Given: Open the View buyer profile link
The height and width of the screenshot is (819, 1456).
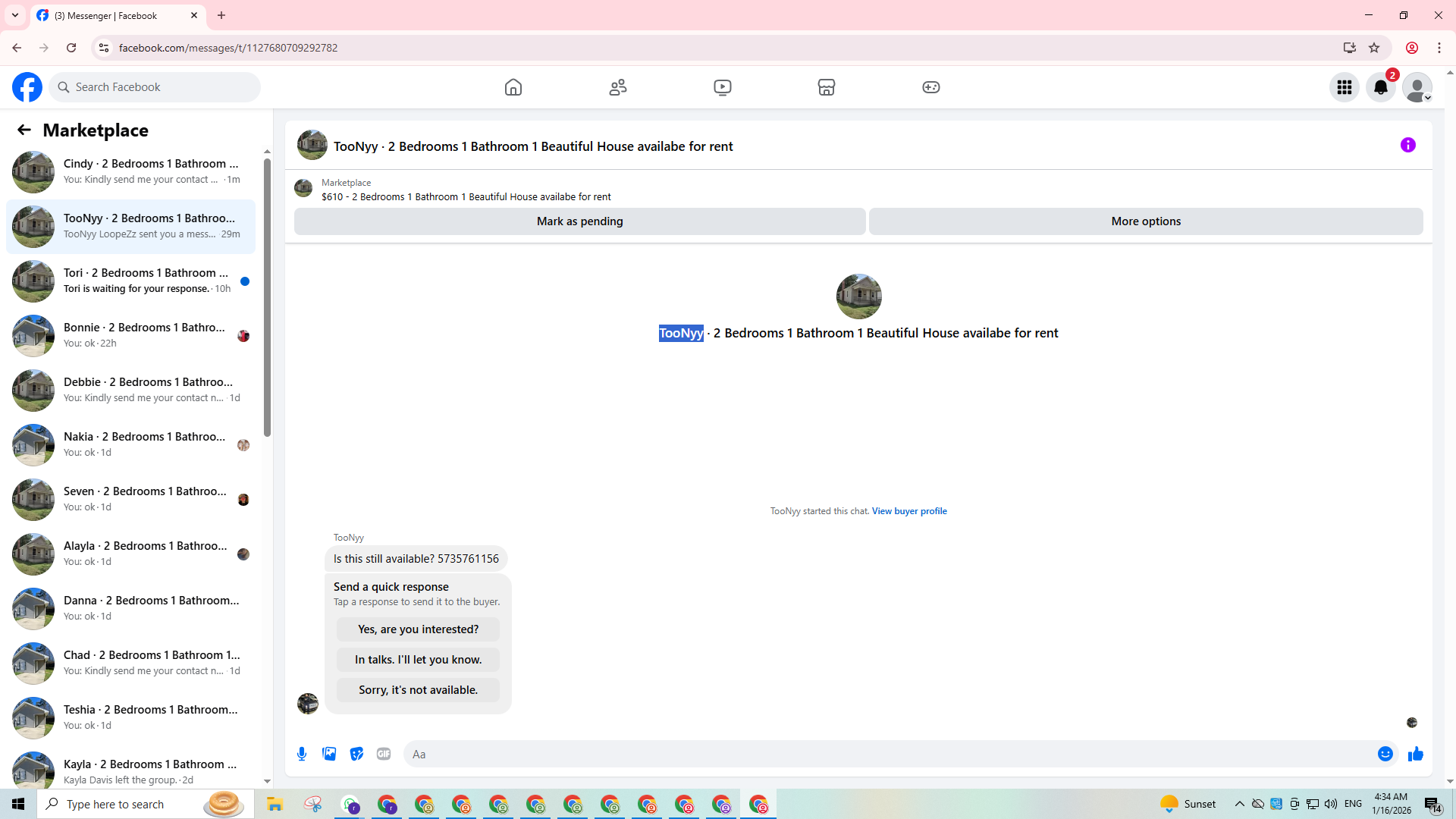Looking at the screenshot, I should tap(908, 511).
